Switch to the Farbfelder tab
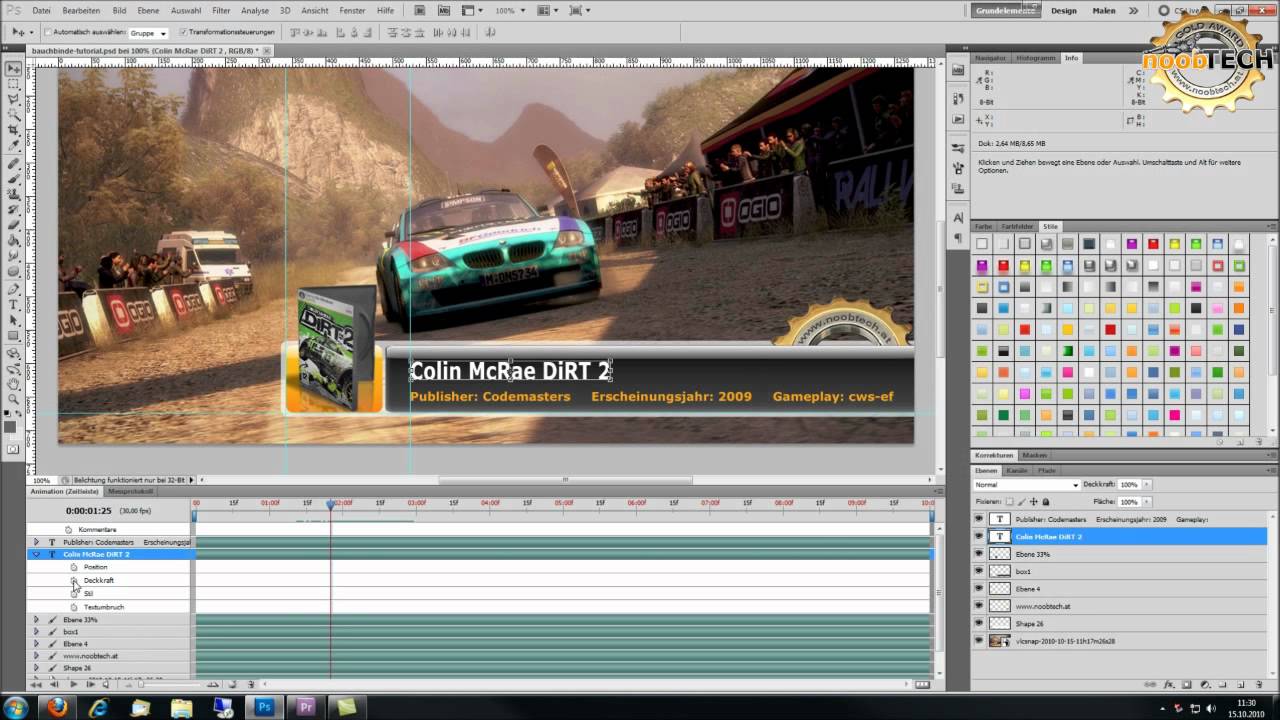The width and height of the screenshot is (1280, 720). (1018, 226)
